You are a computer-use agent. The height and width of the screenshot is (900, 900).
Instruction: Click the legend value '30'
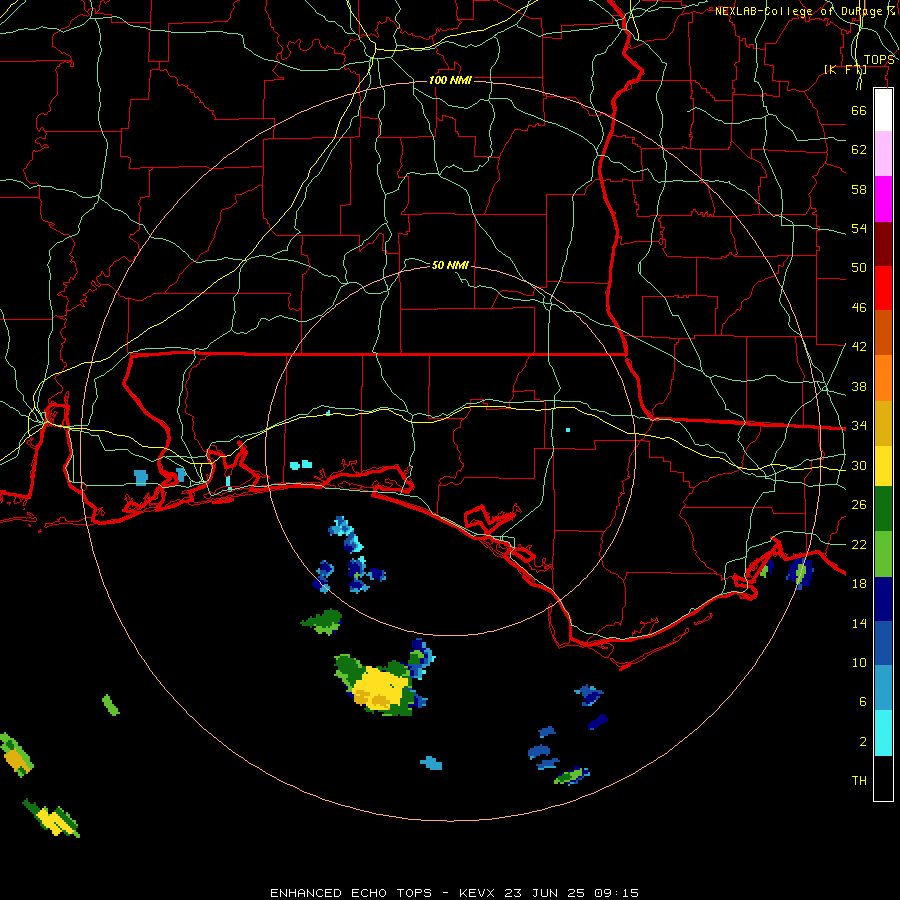tap(859, 465)
